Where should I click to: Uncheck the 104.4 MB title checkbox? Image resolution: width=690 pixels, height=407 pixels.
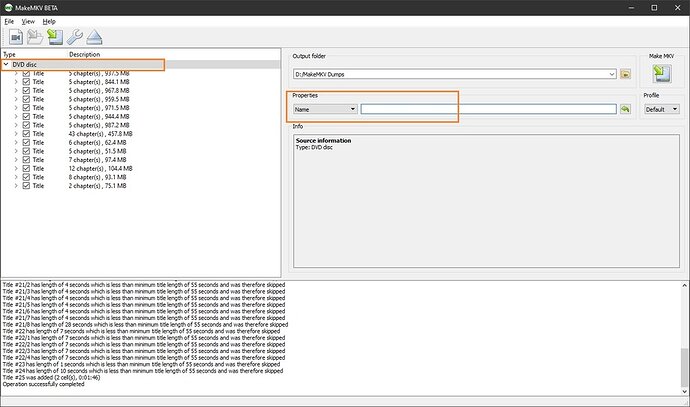pyautogui.click(x=26, y=169)
